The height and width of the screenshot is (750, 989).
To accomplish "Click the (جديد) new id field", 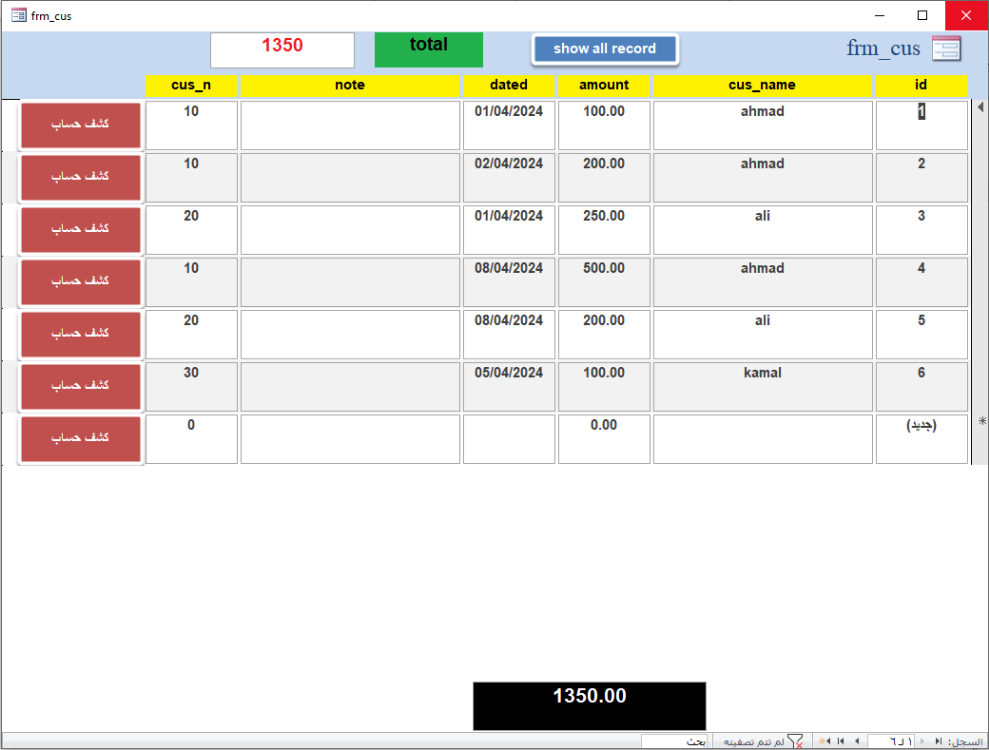I will pos(922,439).
